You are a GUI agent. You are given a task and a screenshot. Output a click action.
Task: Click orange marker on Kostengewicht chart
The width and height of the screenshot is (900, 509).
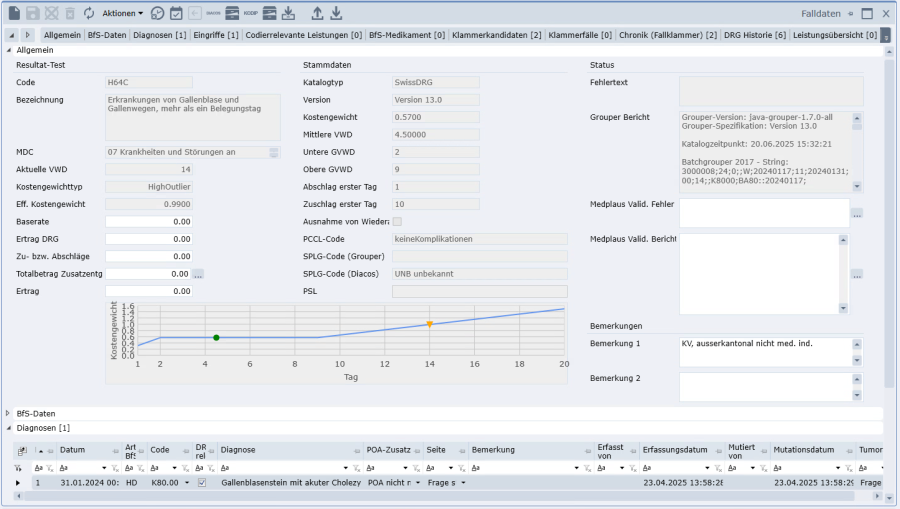click(x=429, y=324)
